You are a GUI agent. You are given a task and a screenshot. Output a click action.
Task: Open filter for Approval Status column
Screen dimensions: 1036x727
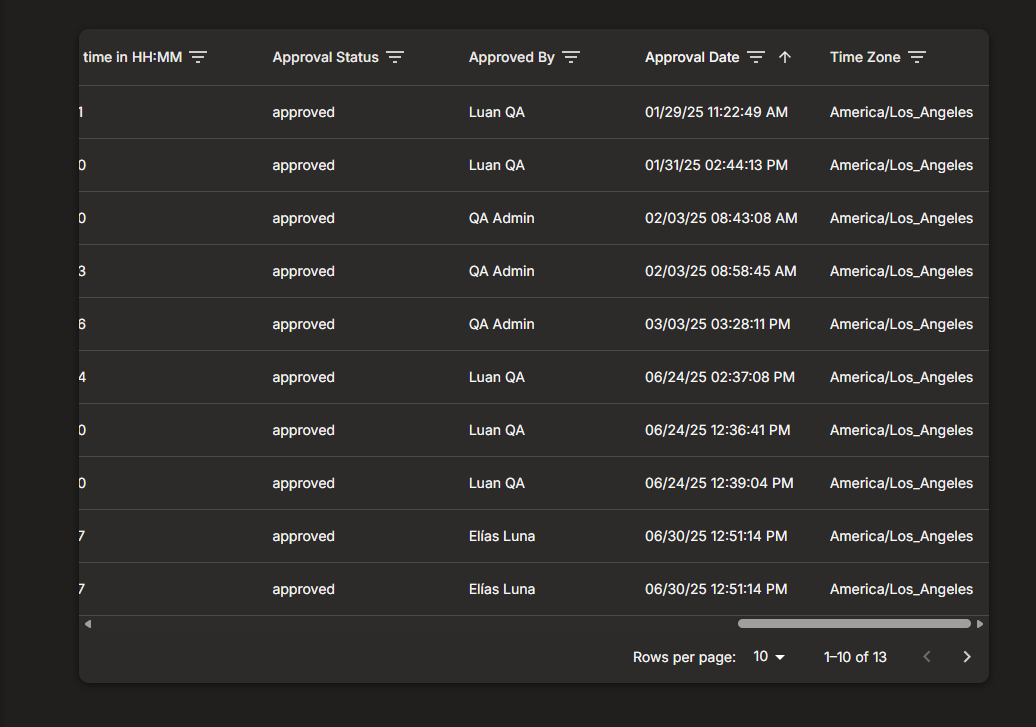[x=395, y=57]
